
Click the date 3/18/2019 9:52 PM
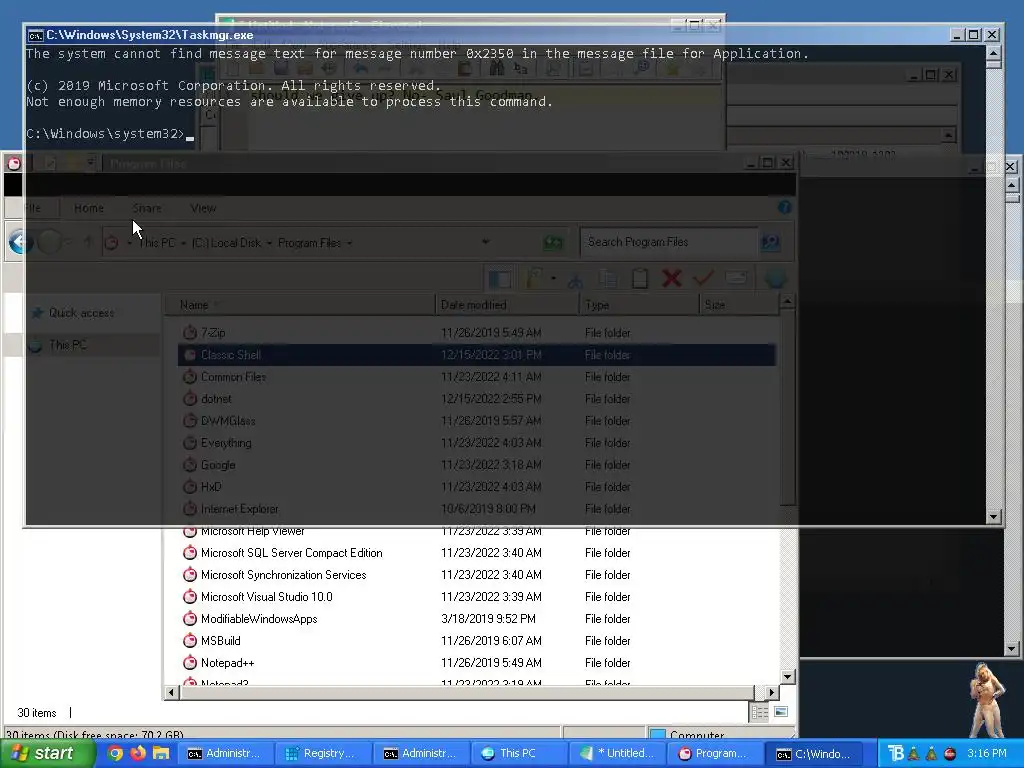pyautogui.click(x=488, y=619)
